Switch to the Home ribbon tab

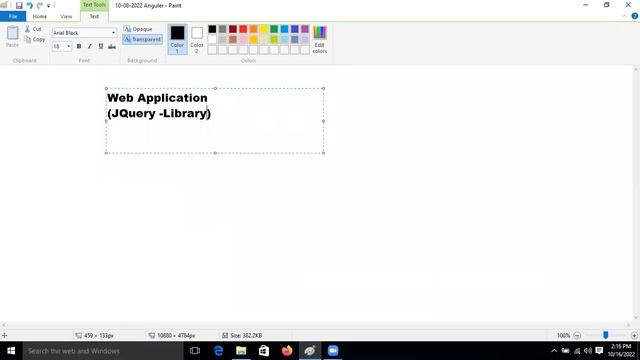40,16
